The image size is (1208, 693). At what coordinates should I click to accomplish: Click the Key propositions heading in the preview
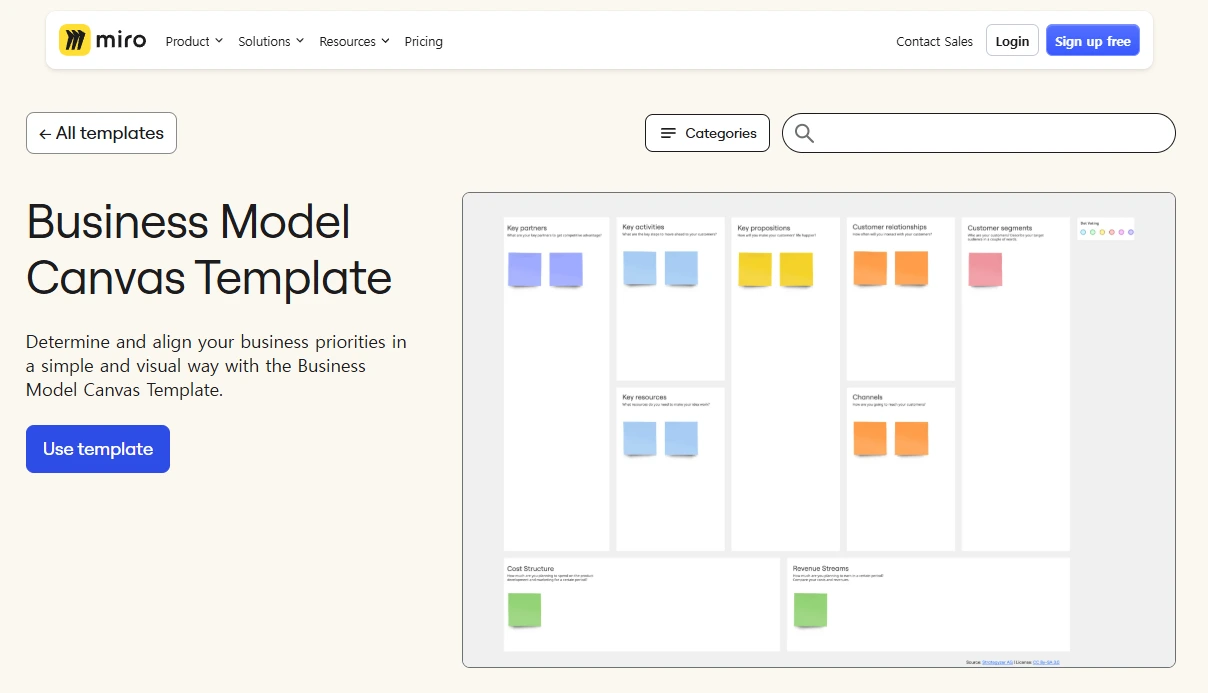click(x=764, y=228)
